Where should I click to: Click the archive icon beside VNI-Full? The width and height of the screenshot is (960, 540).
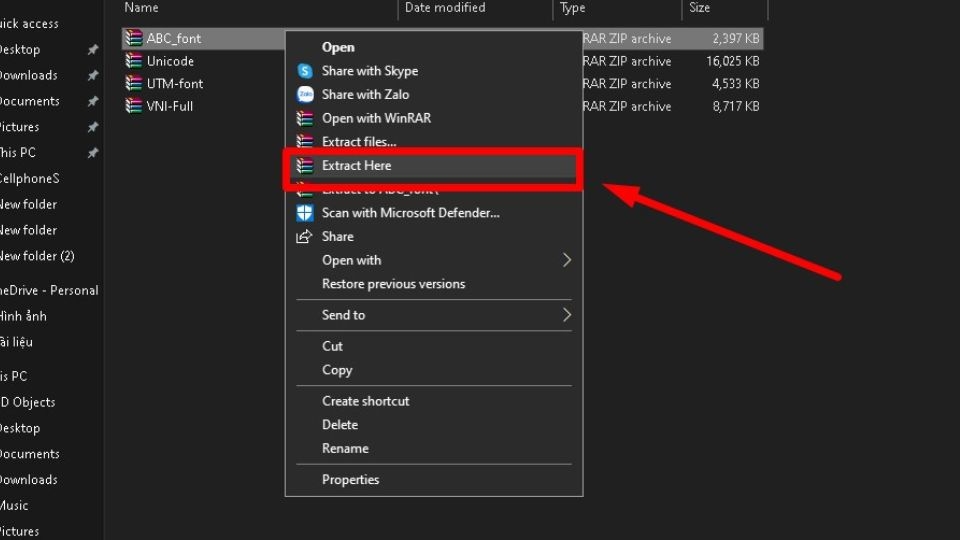pyautogui.click(x=133, y=106)
